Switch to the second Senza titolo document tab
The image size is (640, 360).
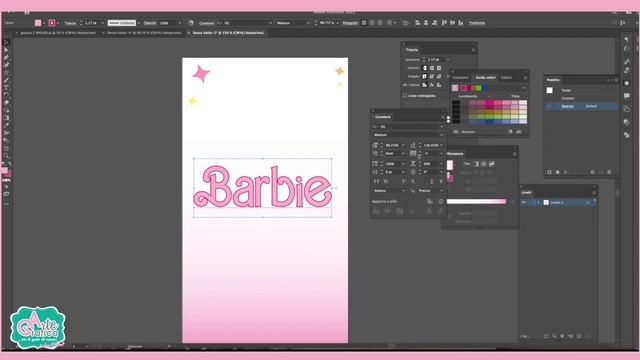tap(144, 33)
